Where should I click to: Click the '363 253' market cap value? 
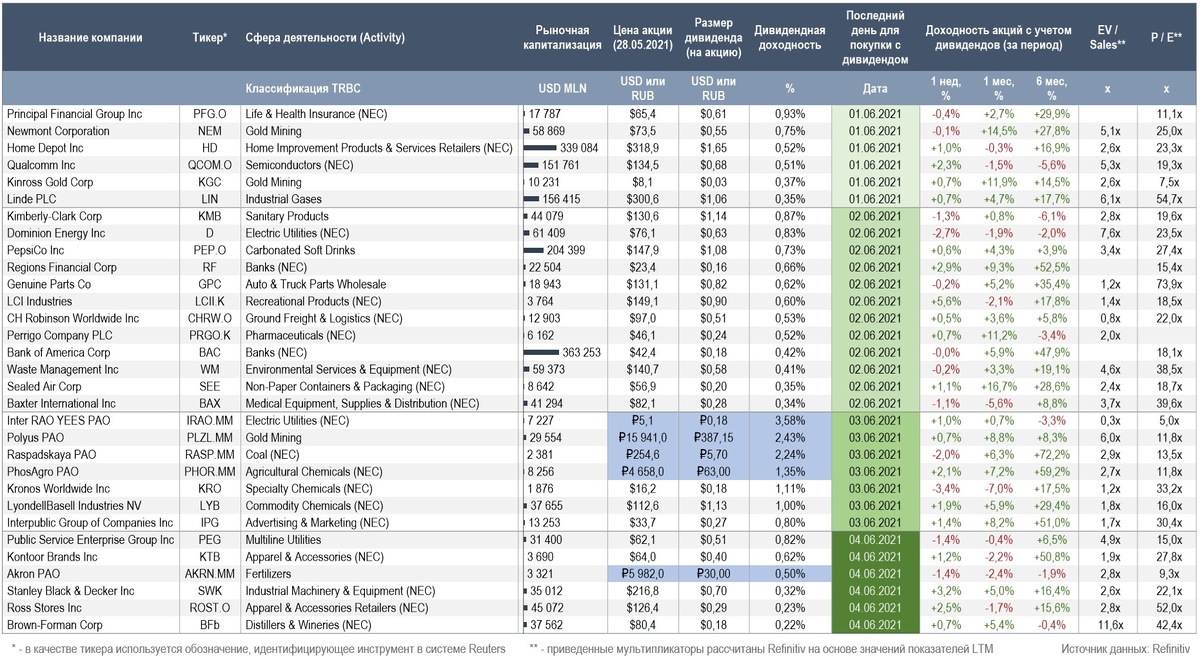580,352
